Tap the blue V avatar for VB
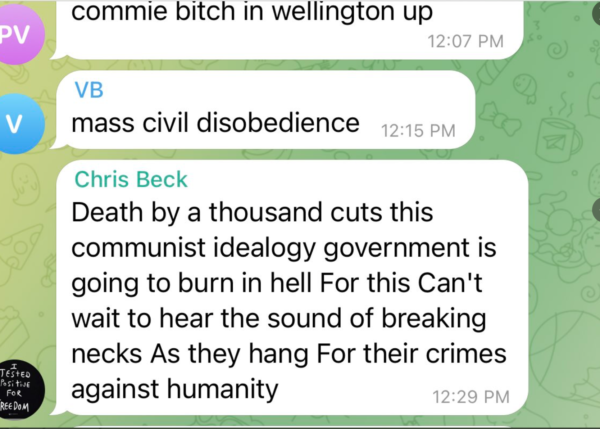This screenshot has width=600, height=429. click(20, 124)
